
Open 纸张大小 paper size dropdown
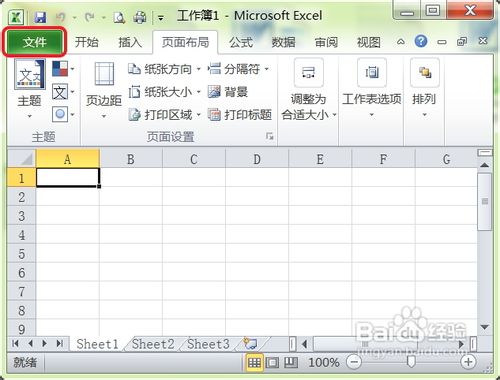point(165,92)
